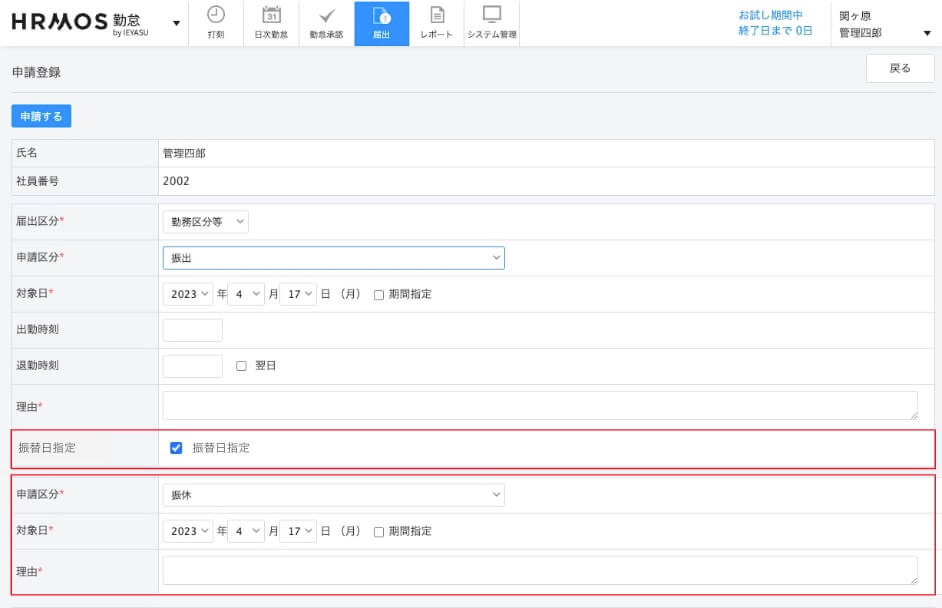Screen dimensions: 942x608
Task: Open the 関ヶ原 管理四郎 user menu
Action: [885, 24]
